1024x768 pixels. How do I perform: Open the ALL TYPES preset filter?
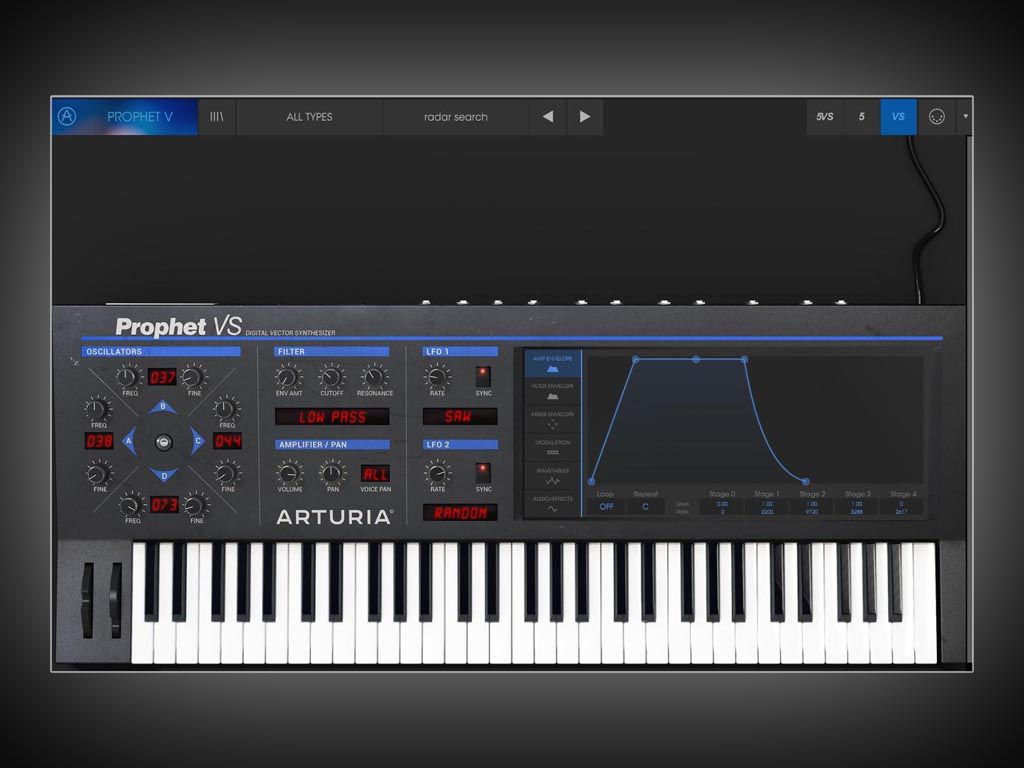tap(309, 117)
